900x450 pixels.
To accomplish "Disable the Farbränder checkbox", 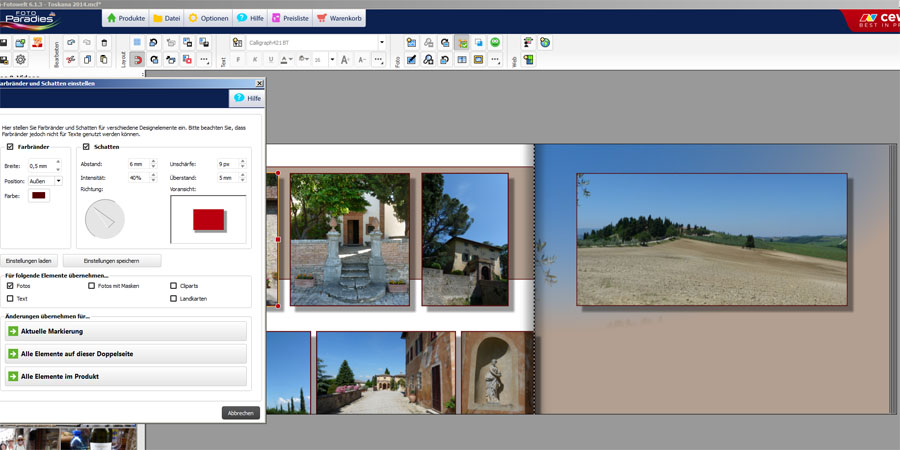I will pos(10,147).
